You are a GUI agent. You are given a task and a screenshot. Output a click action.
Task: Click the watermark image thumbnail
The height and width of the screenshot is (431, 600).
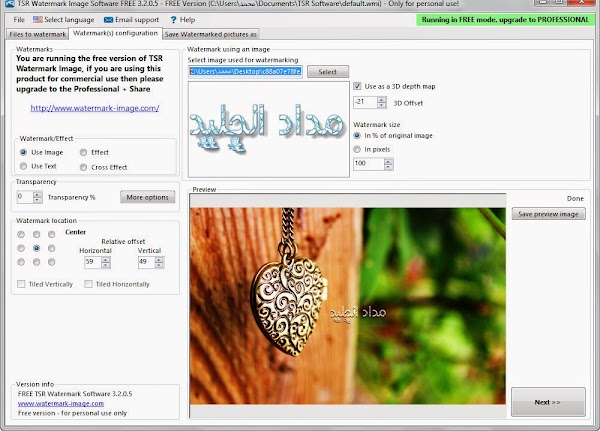[269, 129]
